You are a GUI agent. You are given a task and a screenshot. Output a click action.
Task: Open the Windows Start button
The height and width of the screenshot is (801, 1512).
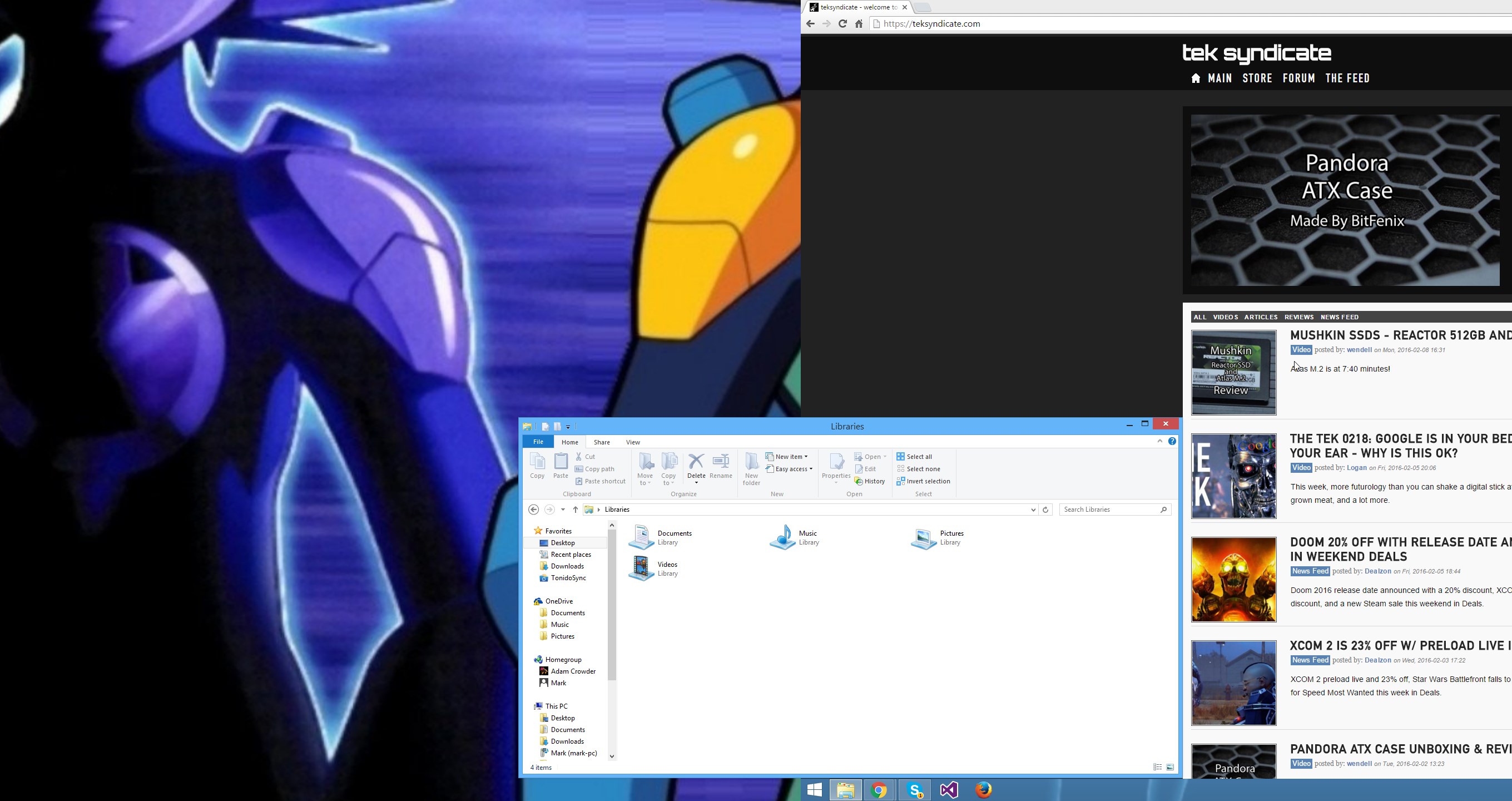coord(814,790)
